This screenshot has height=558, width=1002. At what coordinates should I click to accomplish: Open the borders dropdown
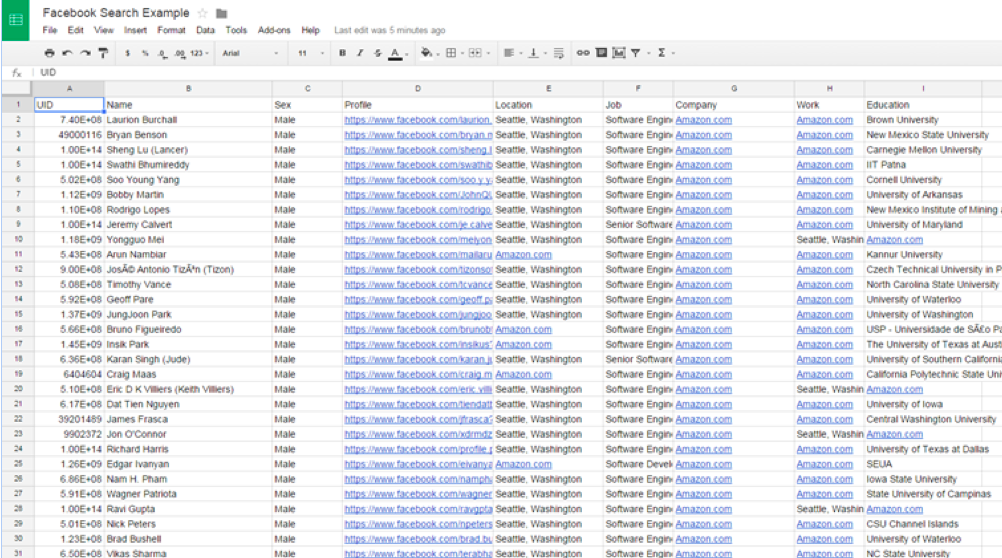click(x=454, y=53)
